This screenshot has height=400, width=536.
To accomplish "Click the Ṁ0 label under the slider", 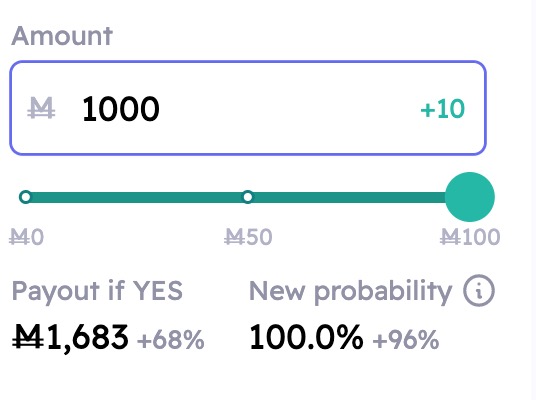I will point(26,237).
